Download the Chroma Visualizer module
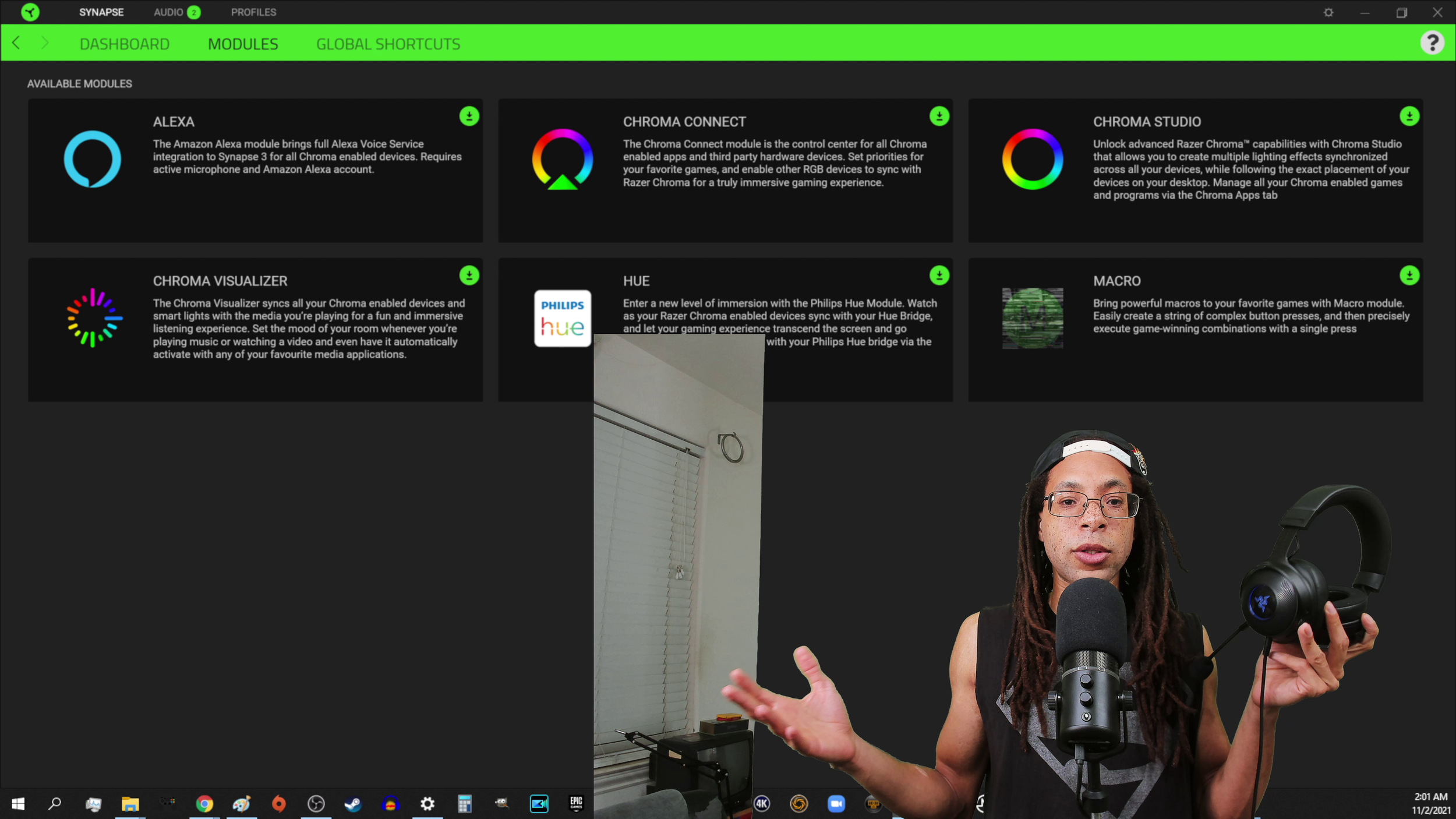Image resolution: width=1456 pixels, height=819 pixels. [x=469, y=276]
